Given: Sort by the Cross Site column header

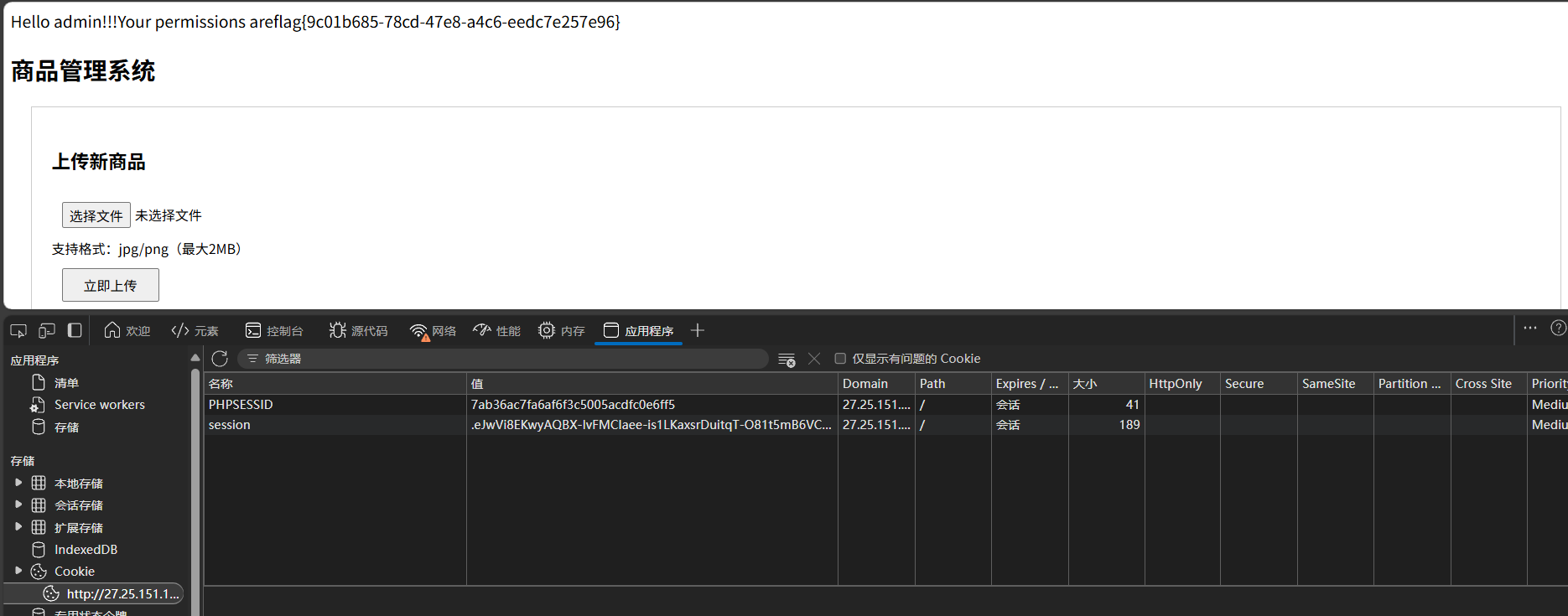Looking at the screenshot, I should pos(1489,384).
